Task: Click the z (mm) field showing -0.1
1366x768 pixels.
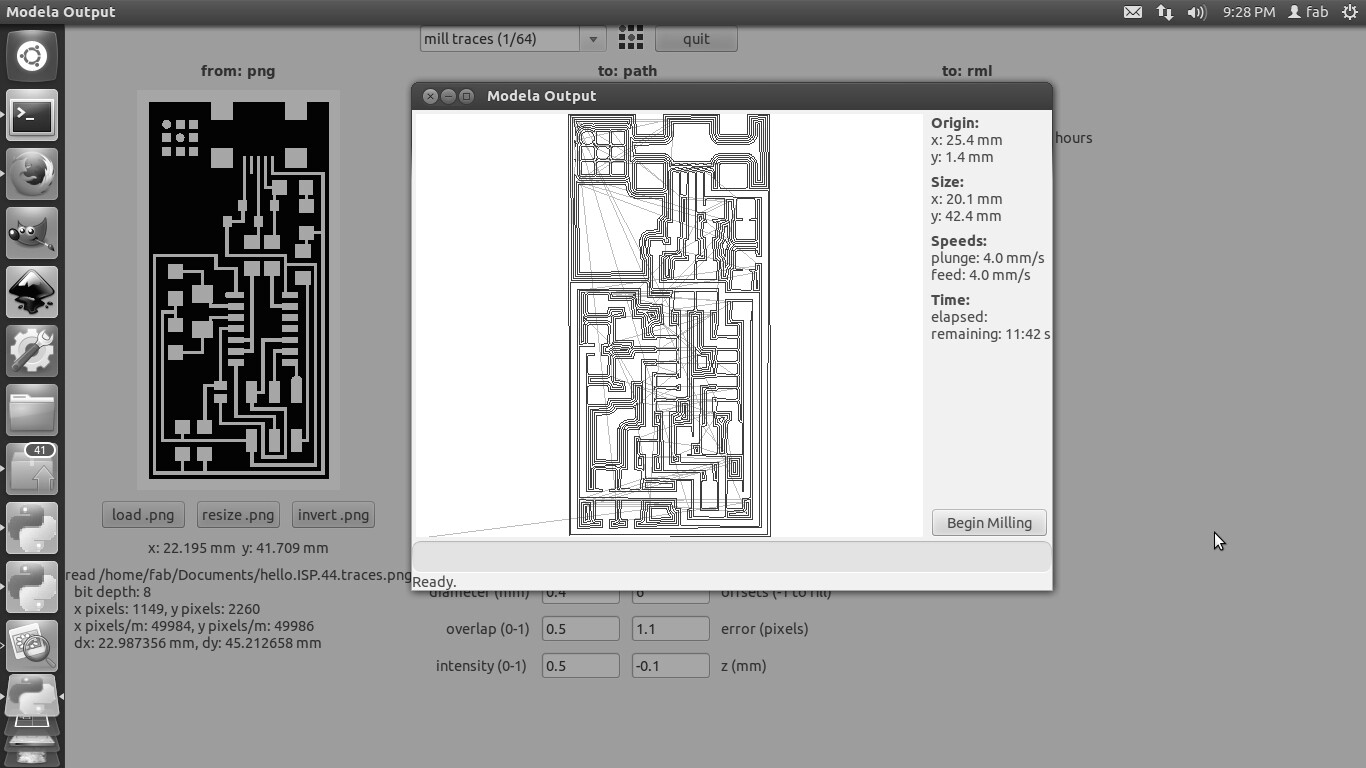Action: (x=670, y=666)
